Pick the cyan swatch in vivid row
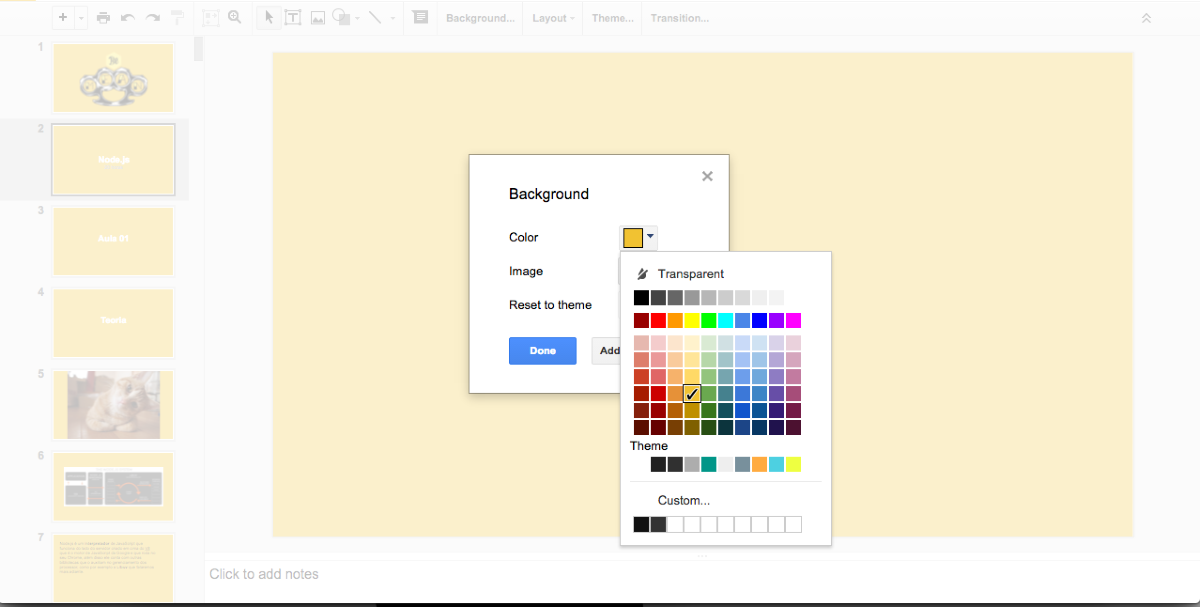The height and width of the screenshot is (607, 1200). click(726, 321)
